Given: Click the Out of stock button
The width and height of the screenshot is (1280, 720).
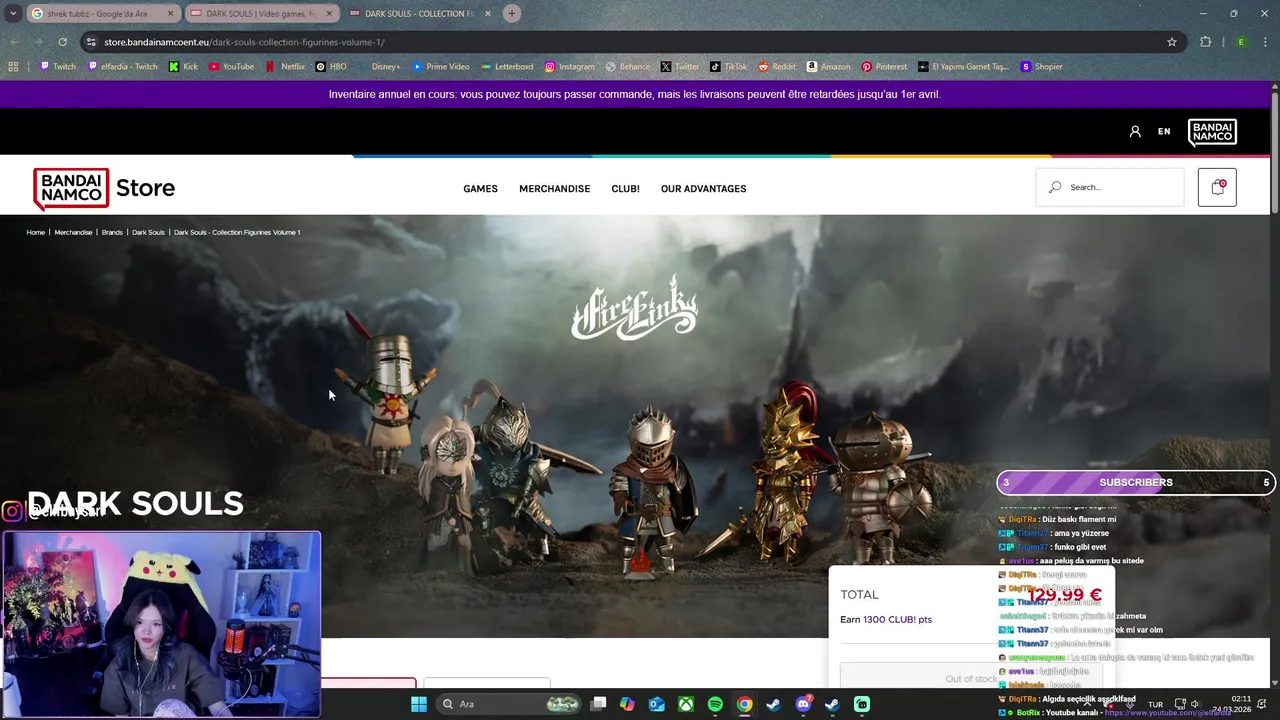Looking at the screenshot, I should pyautogui.click(x=971, y=678).
